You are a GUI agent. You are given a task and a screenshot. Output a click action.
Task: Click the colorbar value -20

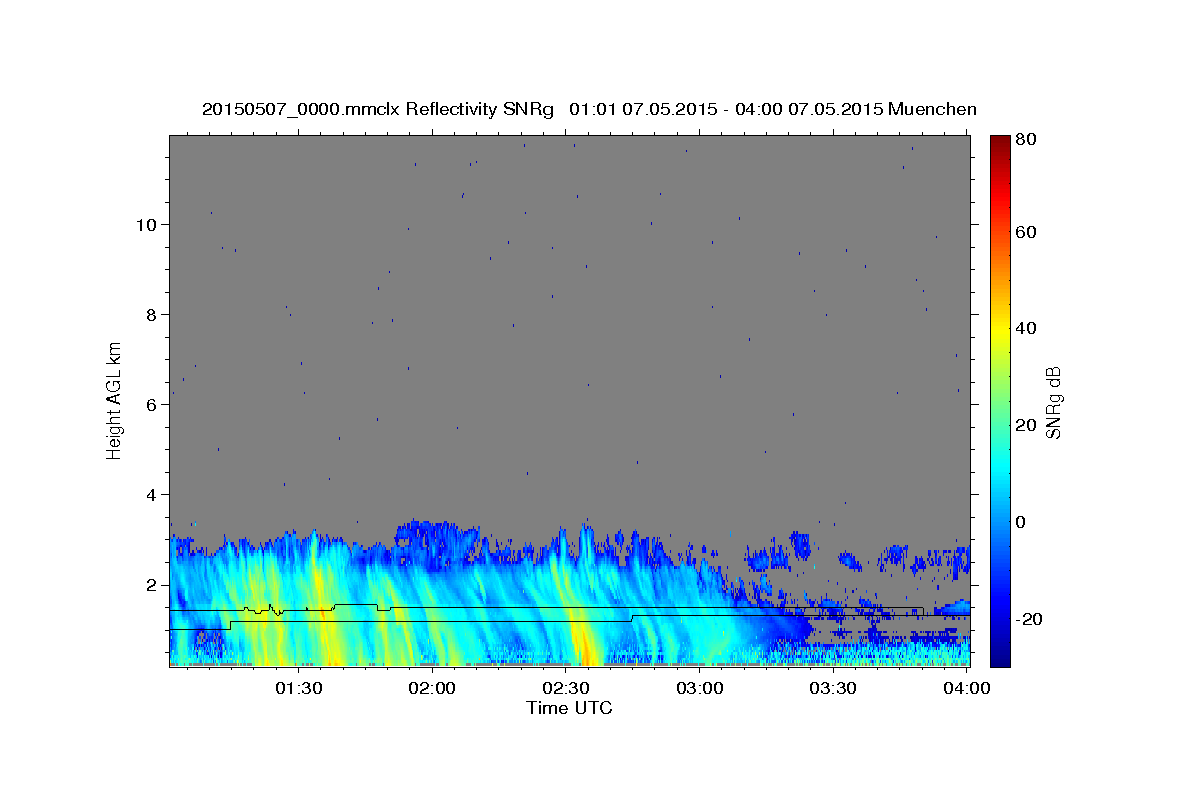click(1028, 620)
